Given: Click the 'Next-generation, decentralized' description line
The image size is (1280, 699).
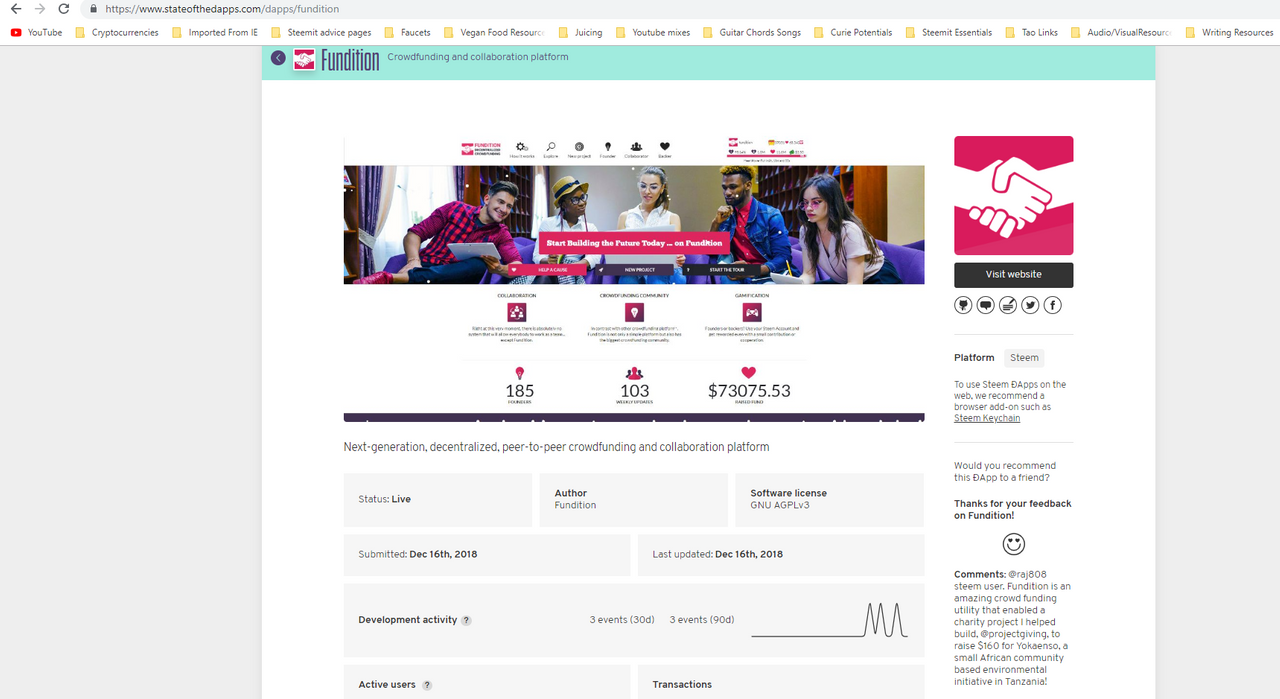Looking at the screenshot, I should coord(556,447).
